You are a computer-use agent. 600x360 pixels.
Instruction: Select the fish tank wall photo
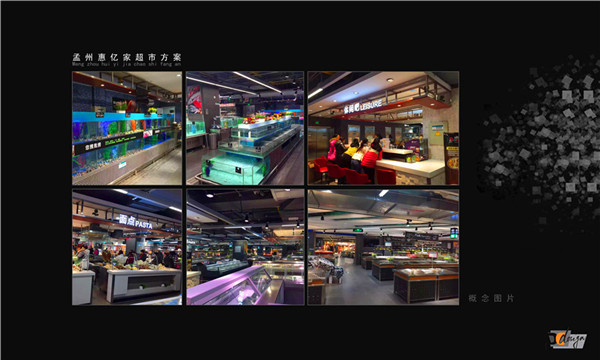tap(127, 128)
